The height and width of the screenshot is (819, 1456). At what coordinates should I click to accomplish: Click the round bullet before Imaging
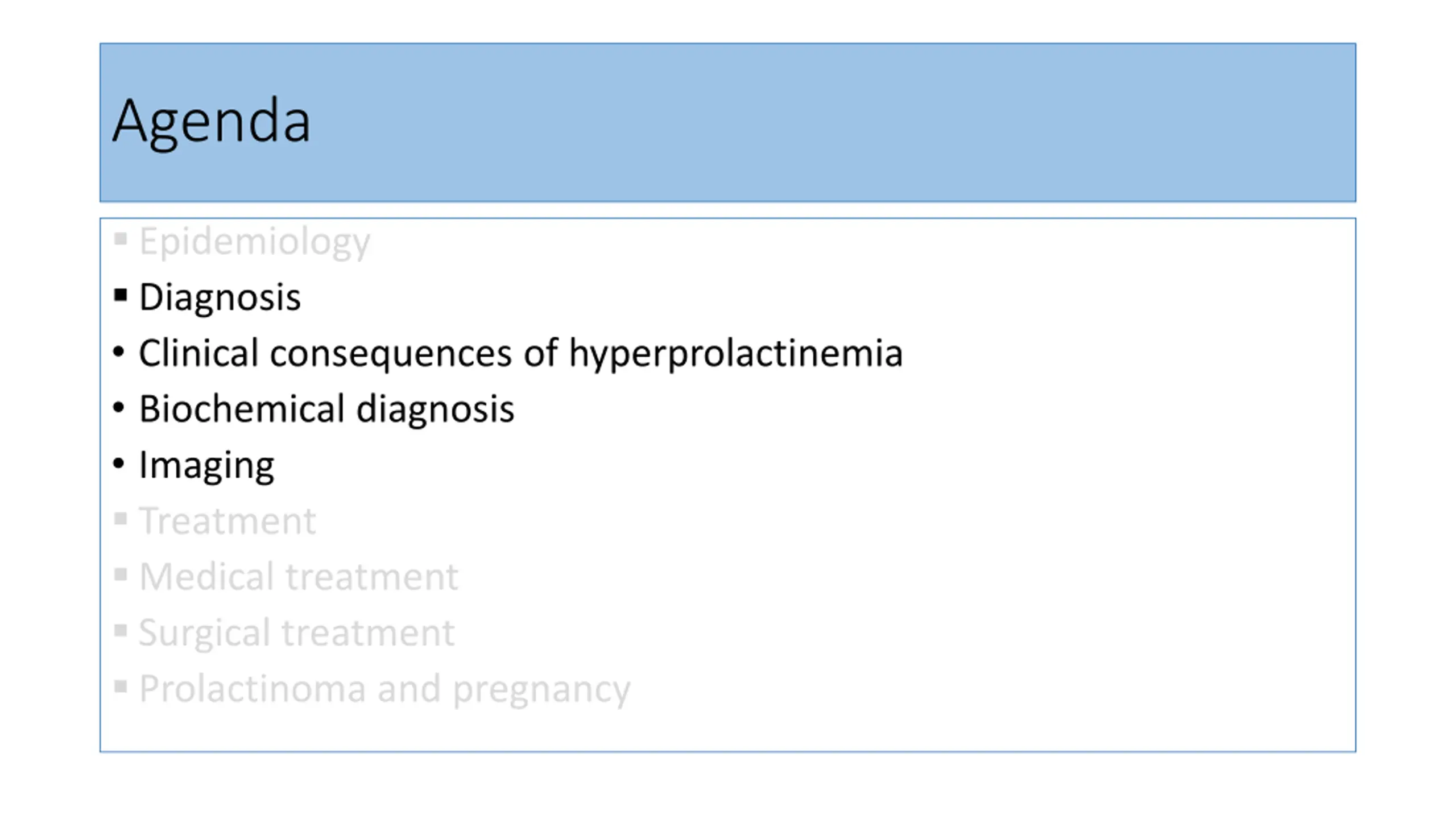118,463
